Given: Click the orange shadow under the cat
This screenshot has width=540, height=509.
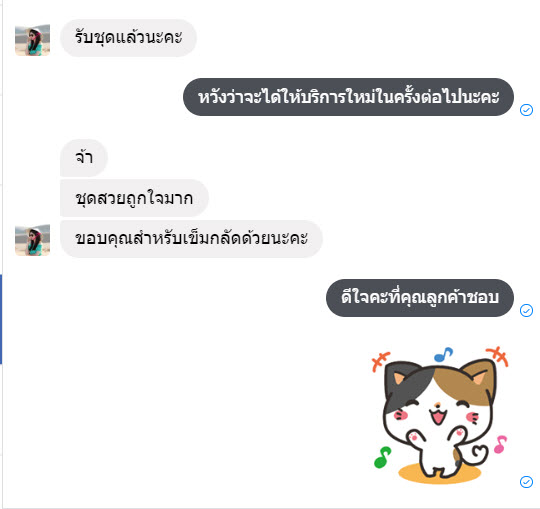Looking at the screenshot, I should tap(439, 475).
